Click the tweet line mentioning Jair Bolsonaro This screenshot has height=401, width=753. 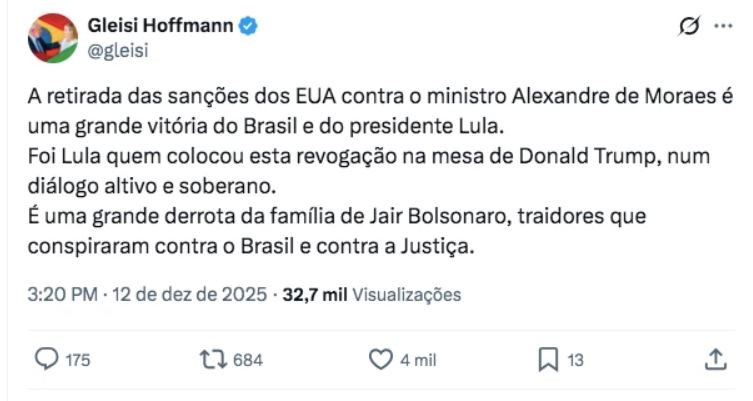330,216
